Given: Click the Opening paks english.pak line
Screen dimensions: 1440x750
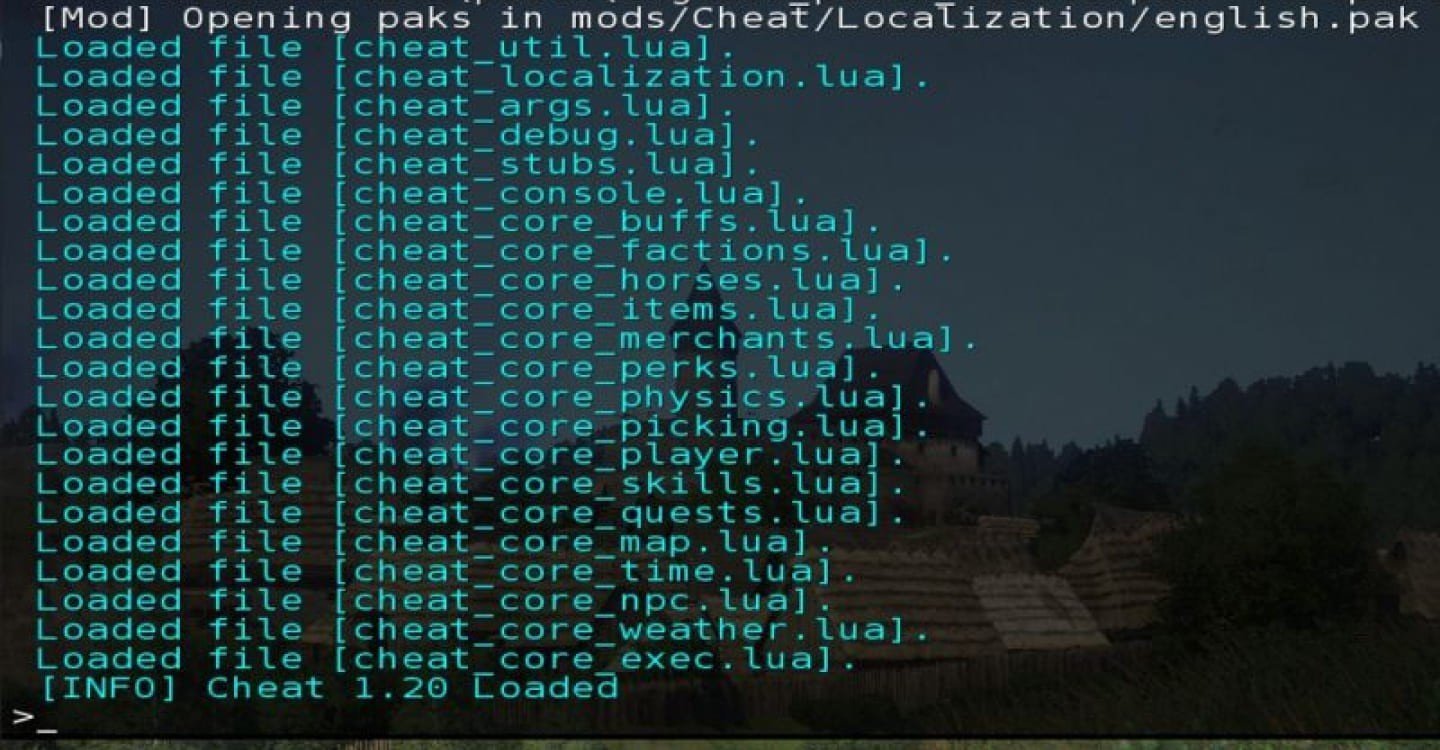Looking at the screenshot, I should (x=730, y=18).
